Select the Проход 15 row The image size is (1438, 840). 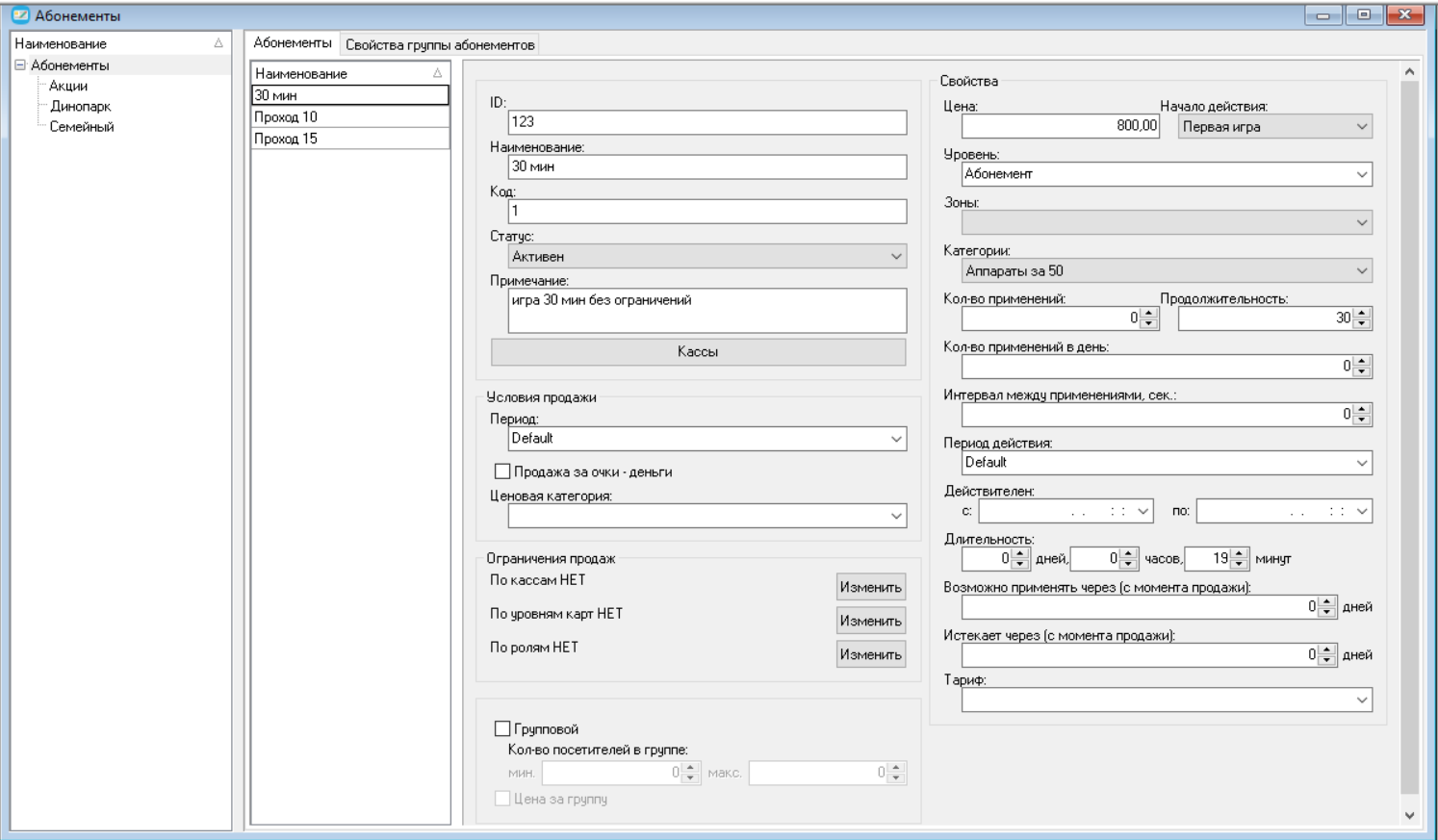coord(350,139)
